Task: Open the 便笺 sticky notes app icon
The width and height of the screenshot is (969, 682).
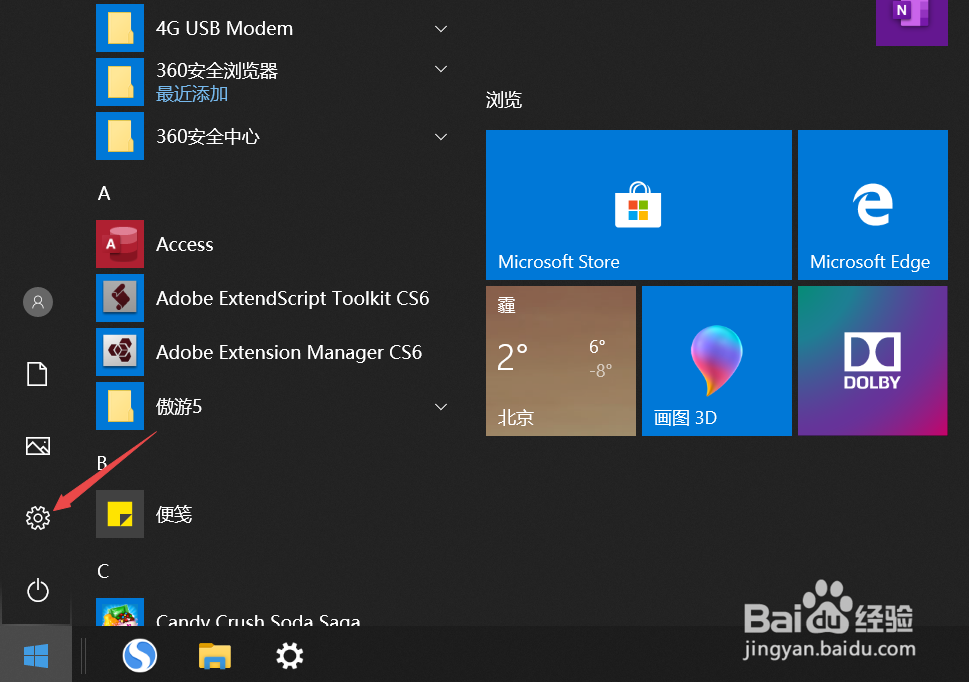Action: click(x=120, y=514)
